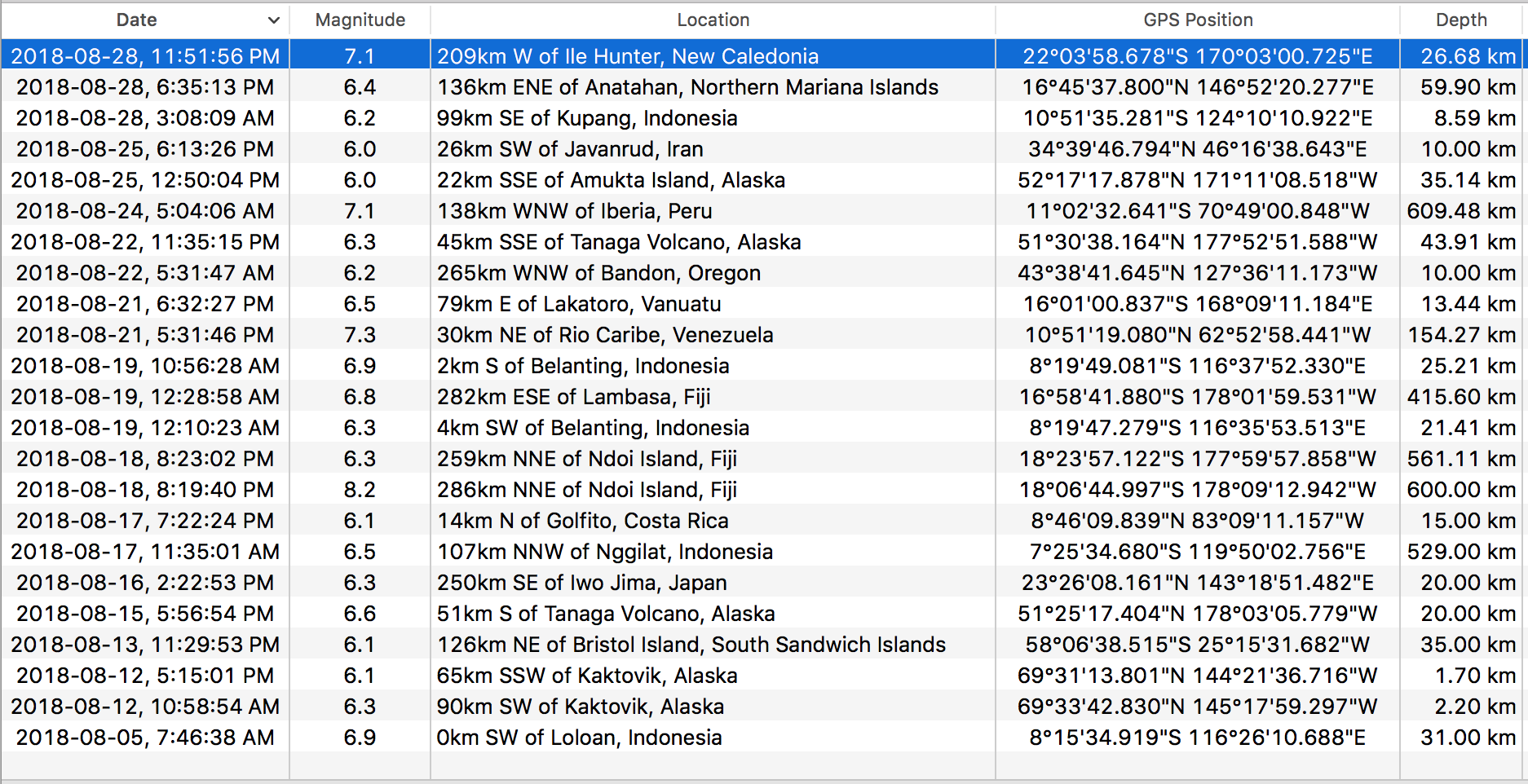Pick the Loloan, Indonesia earthquake row
Viewport: 1528px width, 784px height.
(579, 738)
